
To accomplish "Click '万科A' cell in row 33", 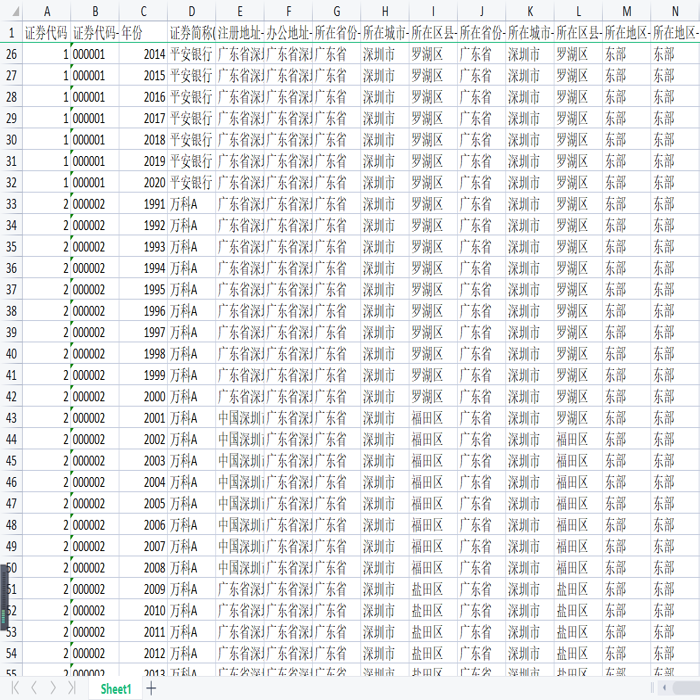I will tap(192, 204).
